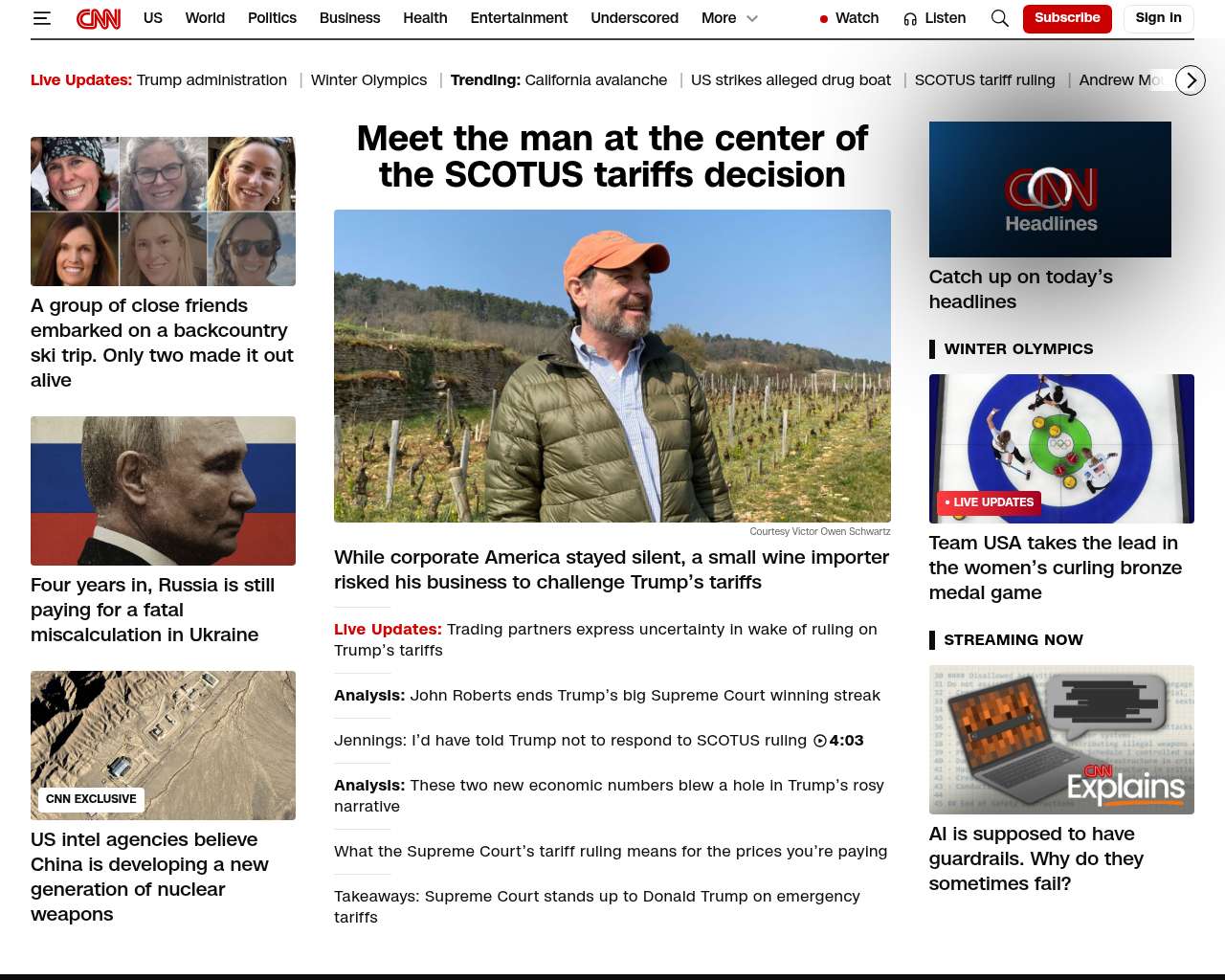Open the search magnifier icon

[x=1000, y=18]
